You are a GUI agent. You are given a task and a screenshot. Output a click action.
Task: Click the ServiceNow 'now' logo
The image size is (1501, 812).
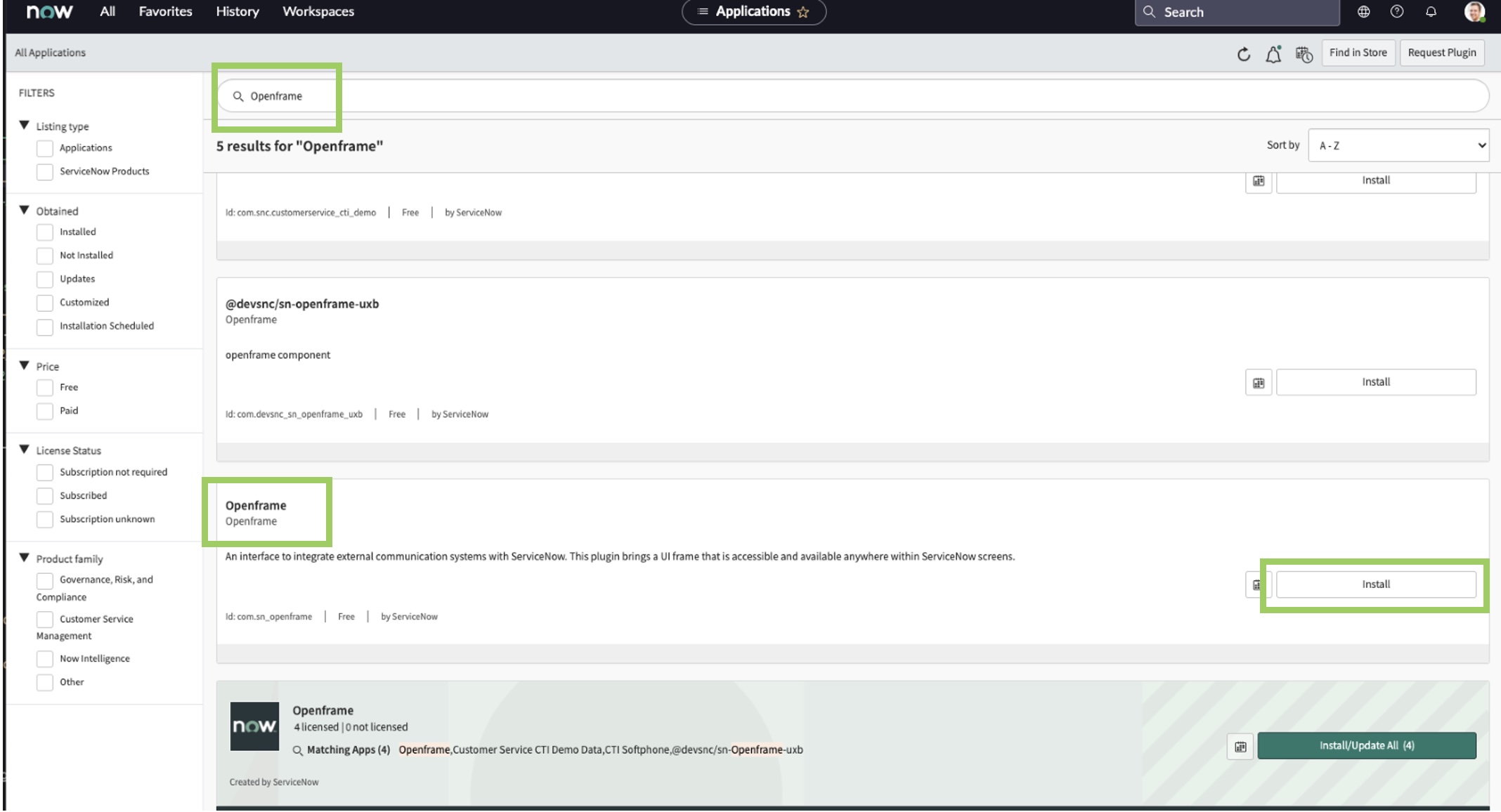click(x=49, y=11)
